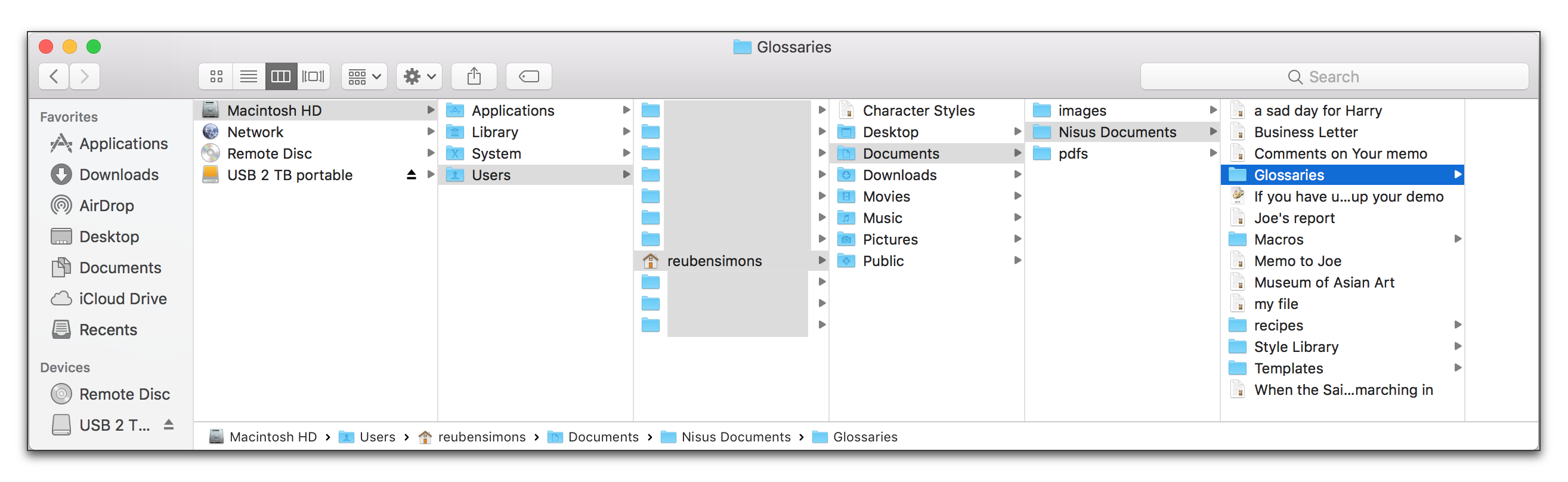
Task: Click reubensimons in the path bar
Action: point(481,437)
